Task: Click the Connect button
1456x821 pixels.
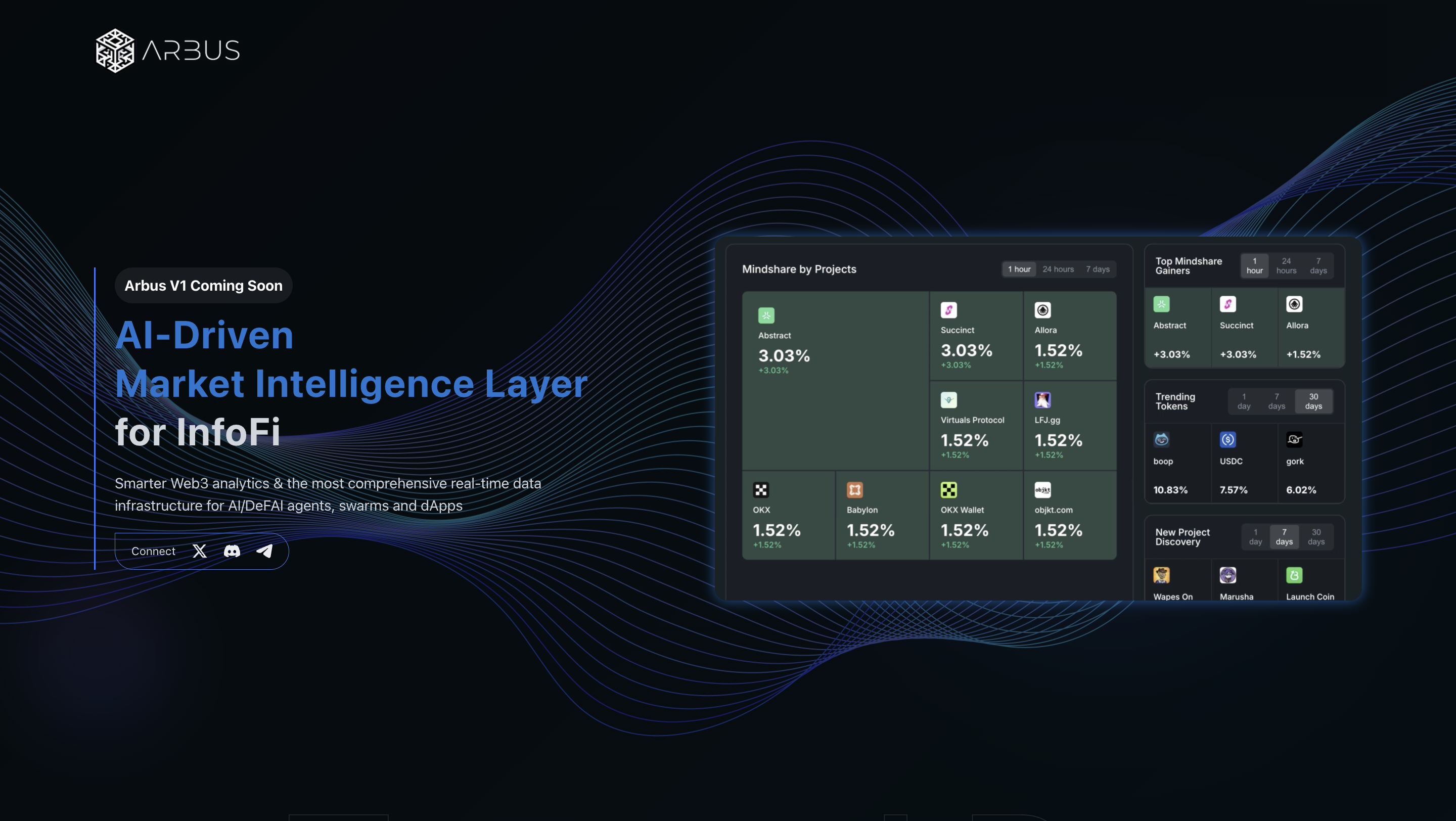Action: pos(153,551)
